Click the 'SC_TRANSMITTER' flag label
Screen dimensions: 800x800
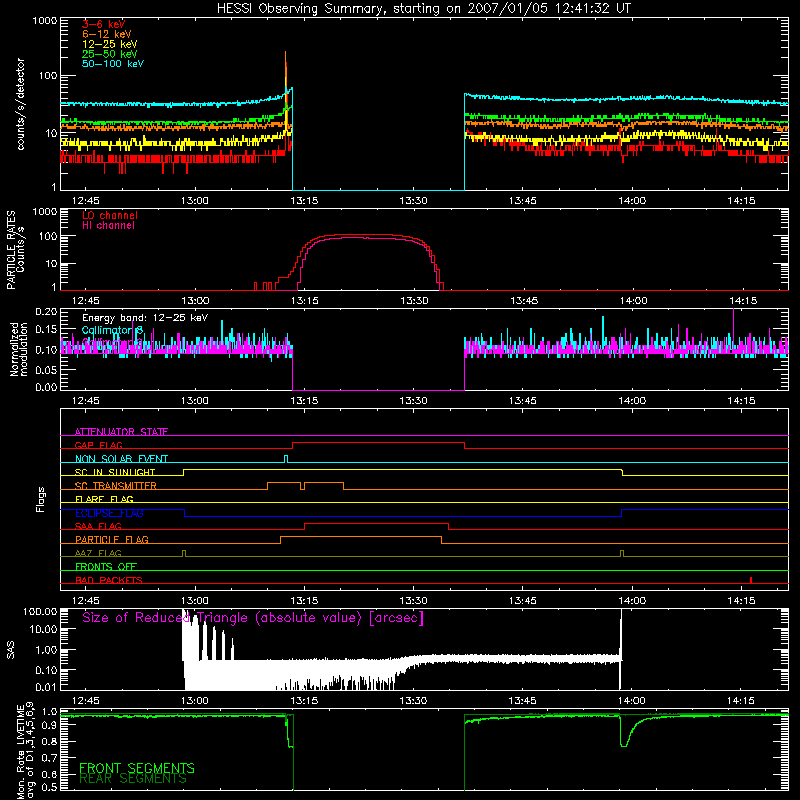[115, 485]
